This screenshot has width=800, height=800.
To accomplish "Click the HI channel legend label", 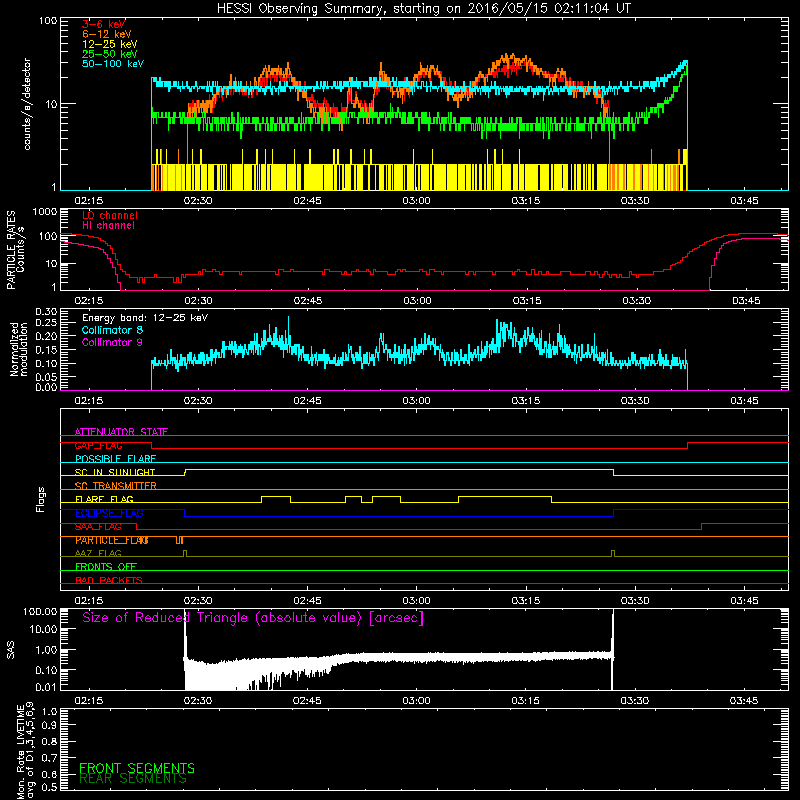I will pos(108,226).
